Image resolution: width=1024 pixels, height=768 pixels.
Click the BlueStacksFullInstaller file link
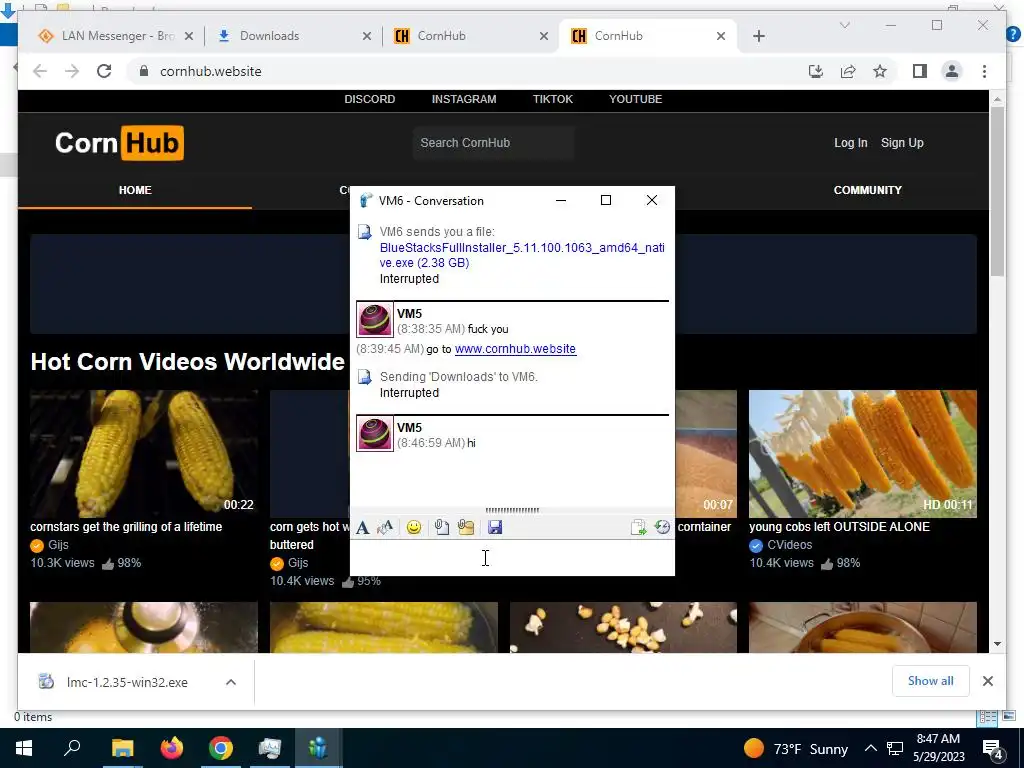(x=522, y=255)
